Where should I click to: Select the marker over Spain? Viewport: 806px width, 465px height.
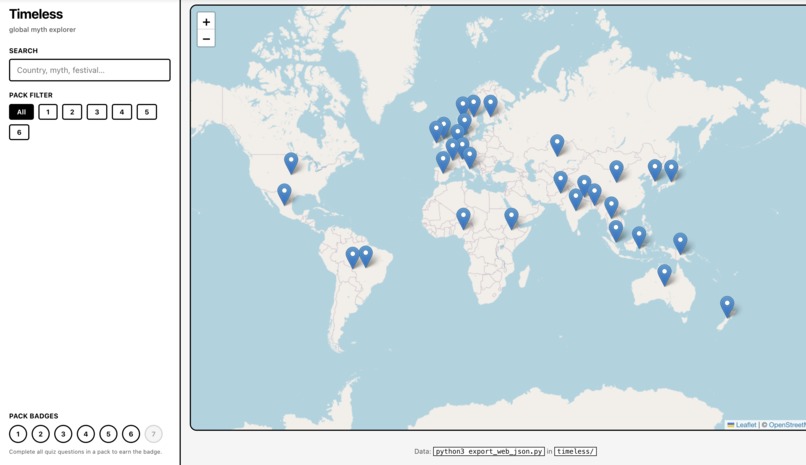tap(443, 162)
